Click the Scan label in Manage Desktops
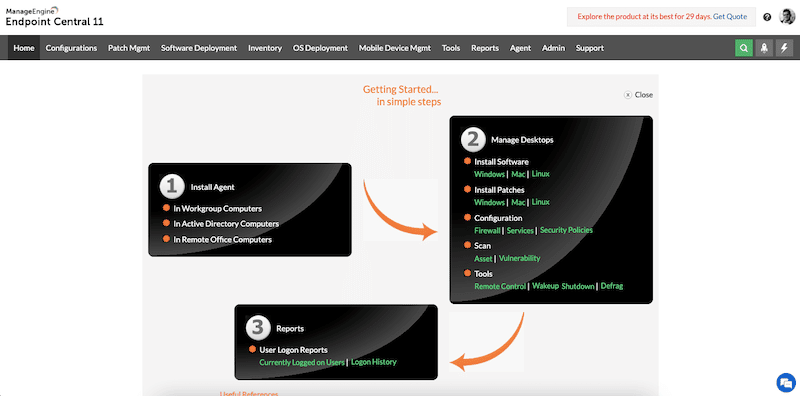800x396 pixels. tap(482, 246)
